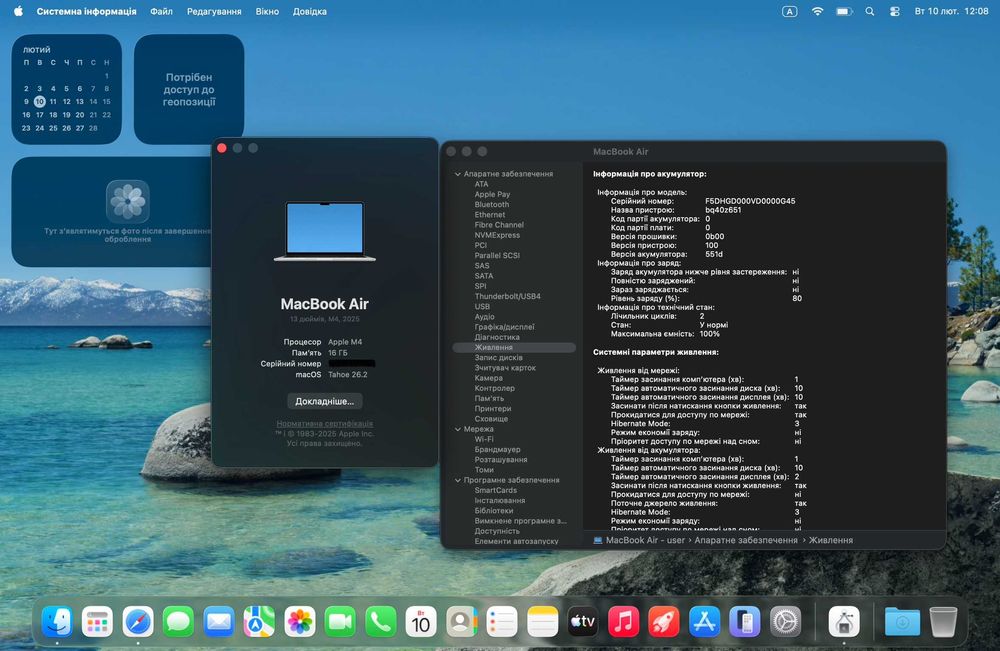Viewport: 1000px width, 651px height.
Task: Open the Music app in the Dock
Action: 623,622
